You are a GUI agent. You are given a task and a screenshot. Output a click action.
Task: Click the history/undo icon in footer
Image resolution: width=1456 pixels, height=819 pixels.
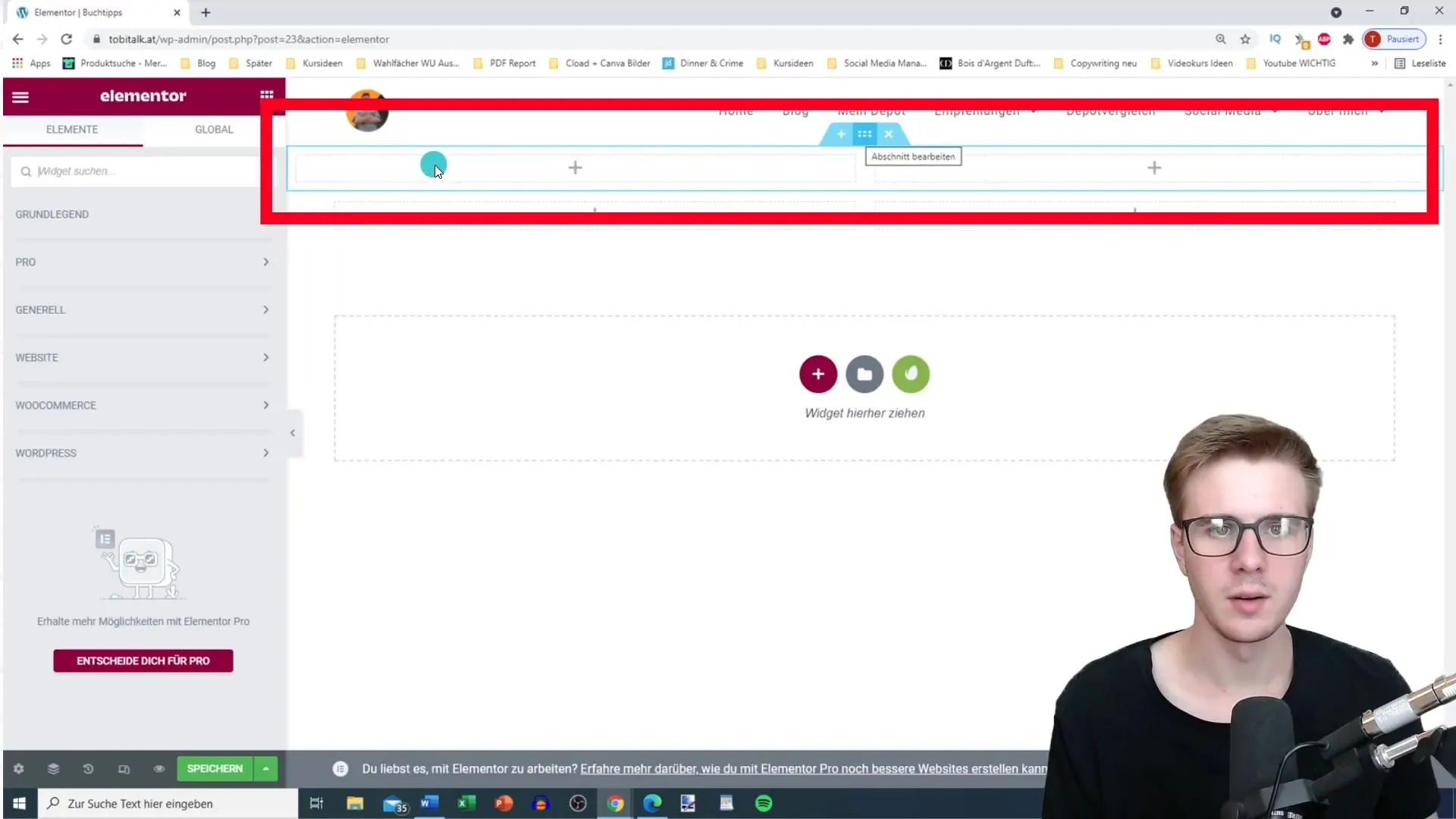tap(88, 769)
